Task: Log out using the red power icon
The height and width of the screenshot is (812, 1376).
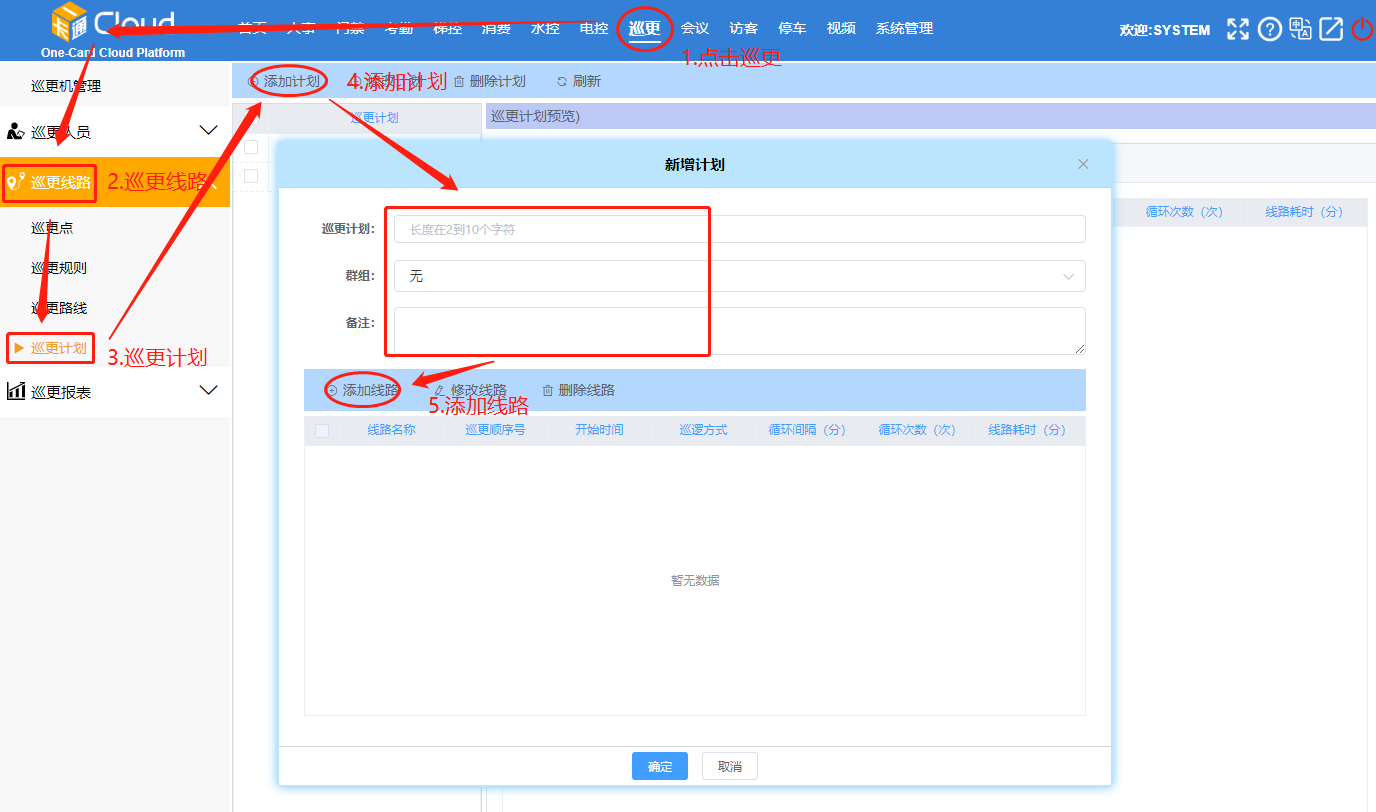Action: 1362,29
